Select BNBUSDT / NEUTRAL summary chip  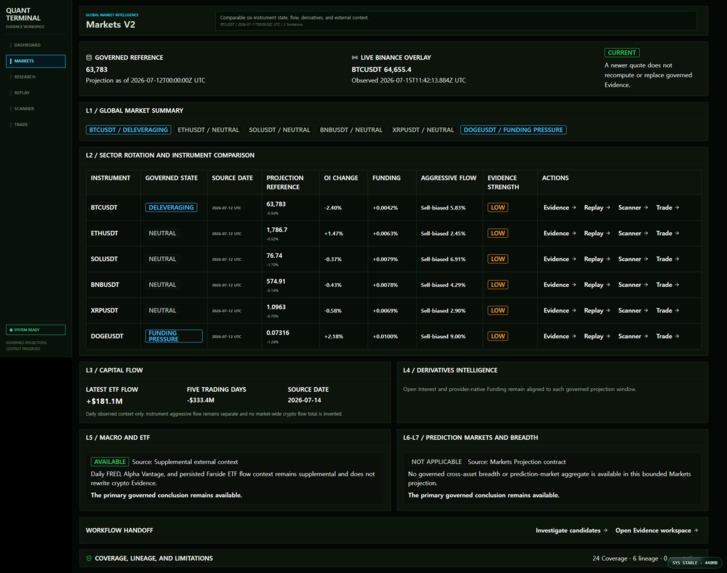[351, 130]
